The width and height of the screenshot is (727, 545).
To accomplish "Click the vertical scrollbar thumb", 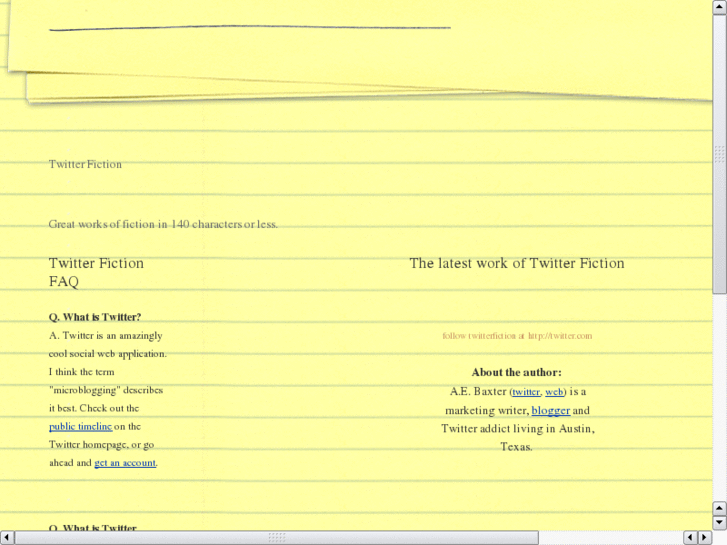I will pos(720,154).
